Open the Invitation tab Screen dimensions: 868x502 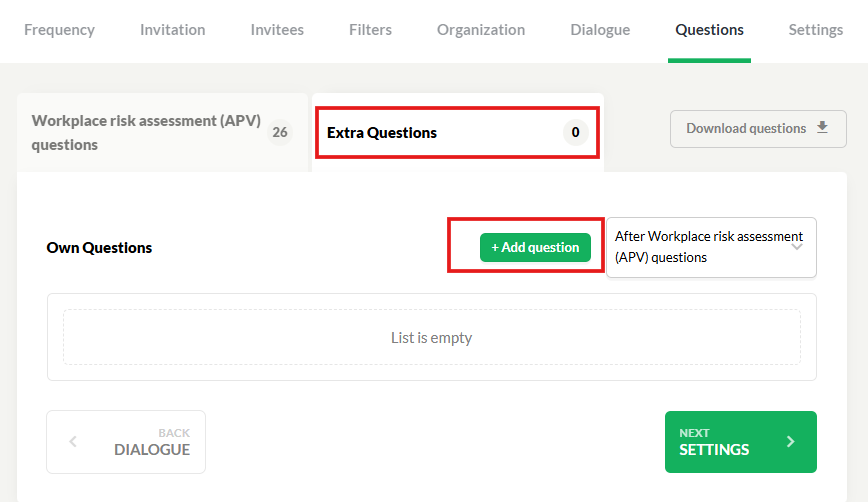pyautogui.click(x=173, y=30)
